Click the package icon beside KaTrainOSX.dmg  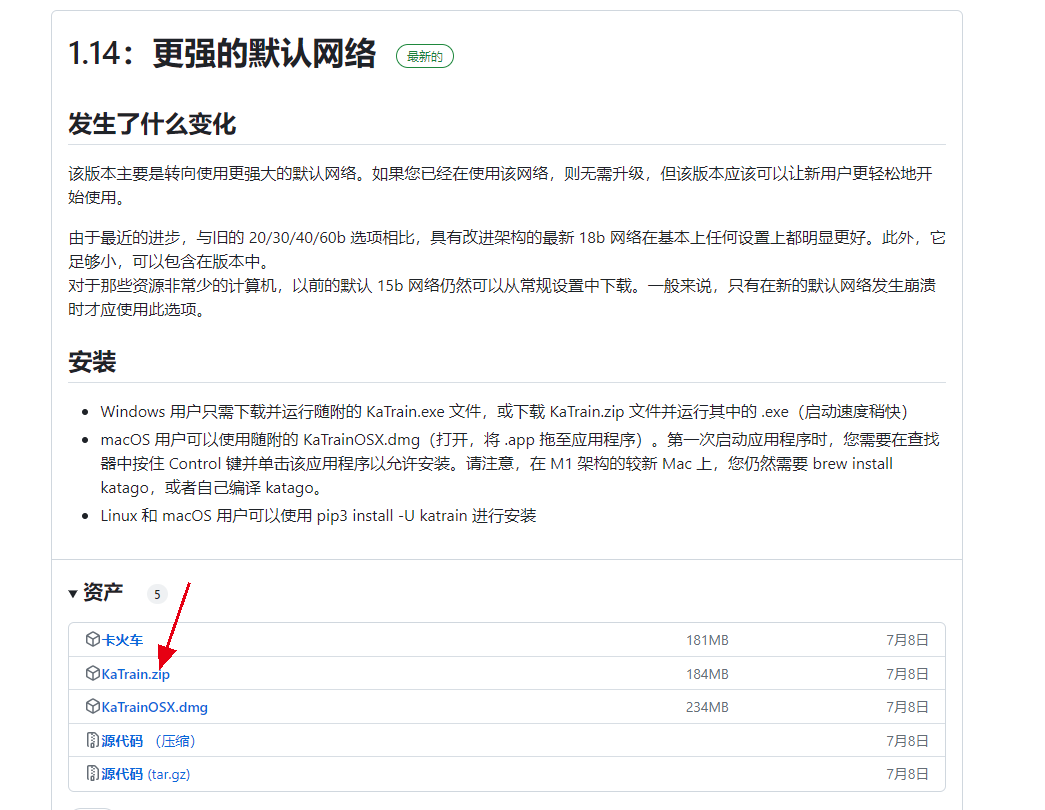pyautogui.click(x=93, y=706)
